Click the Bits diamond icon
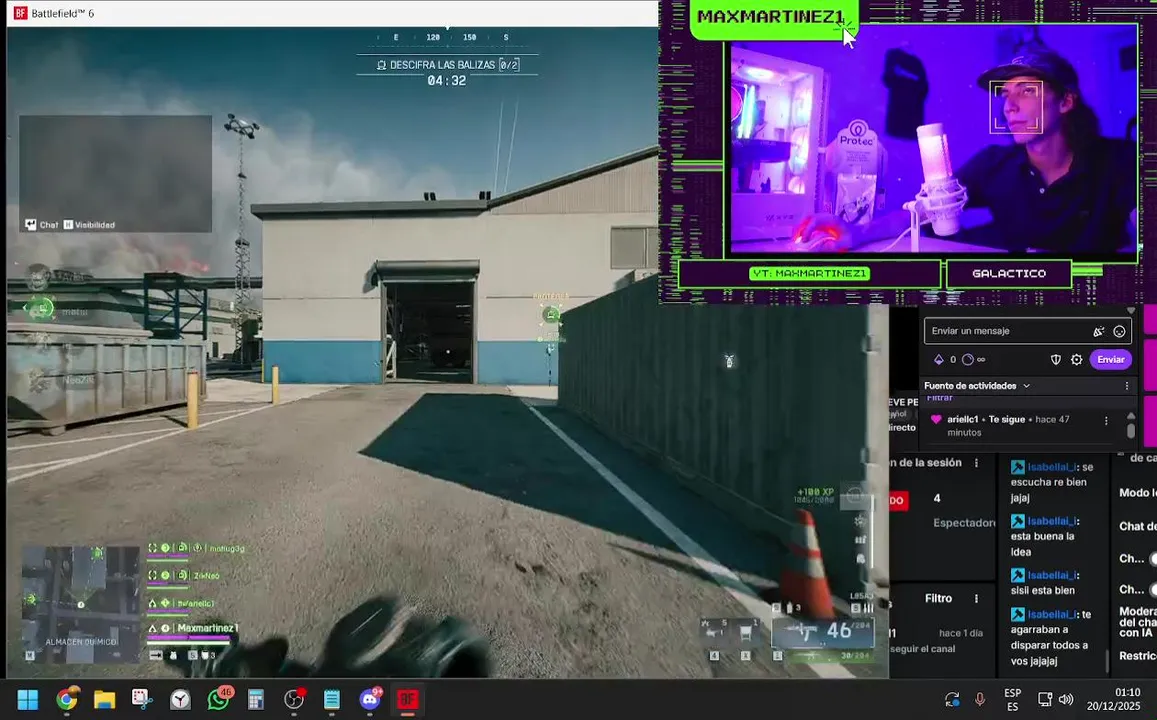This screenshot has width=1157, height=720. [x=939, y=359]
